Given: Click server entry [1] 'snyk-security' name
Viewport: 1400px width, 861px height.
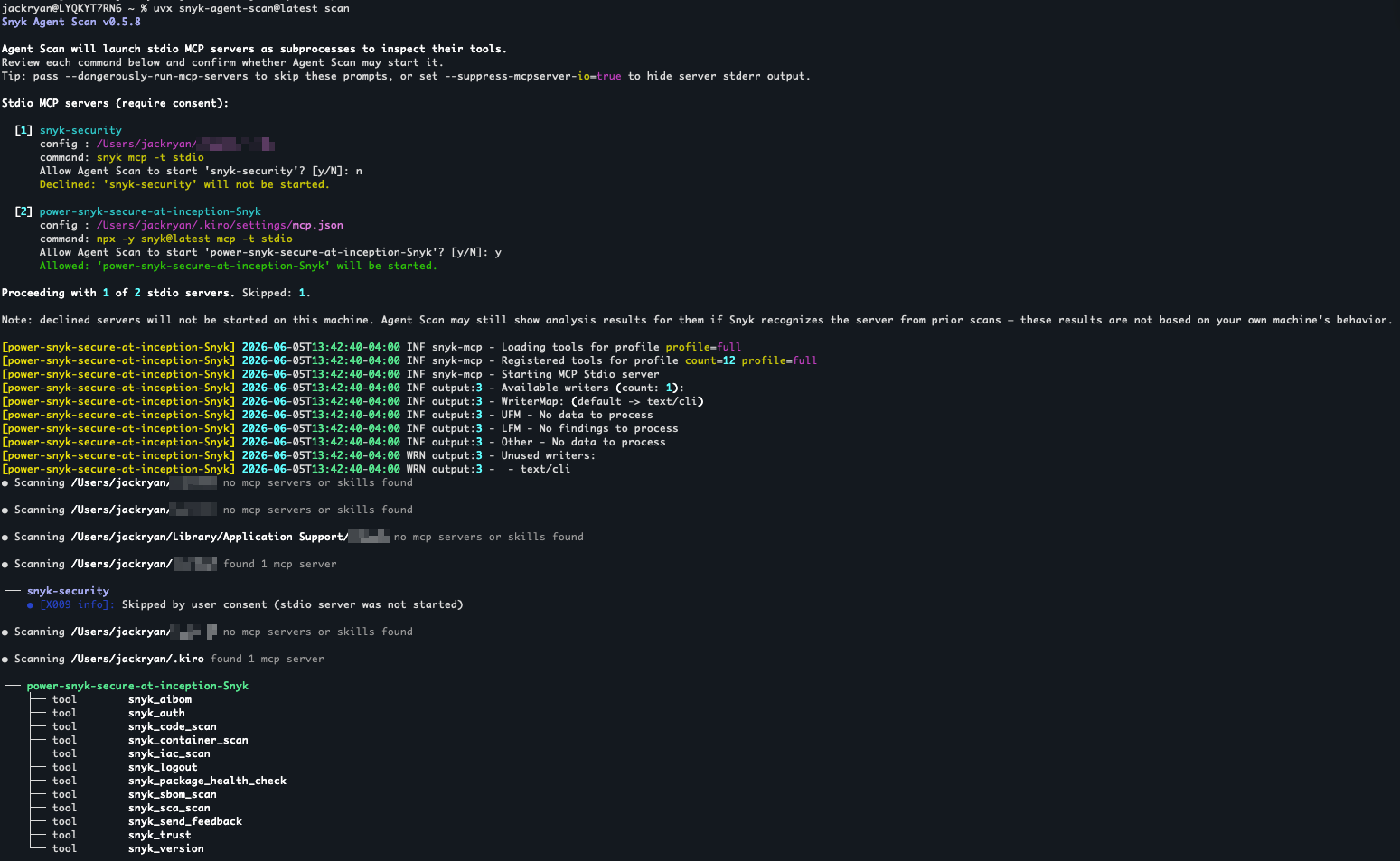Looking at the screenshot, I should pos(80,130).
